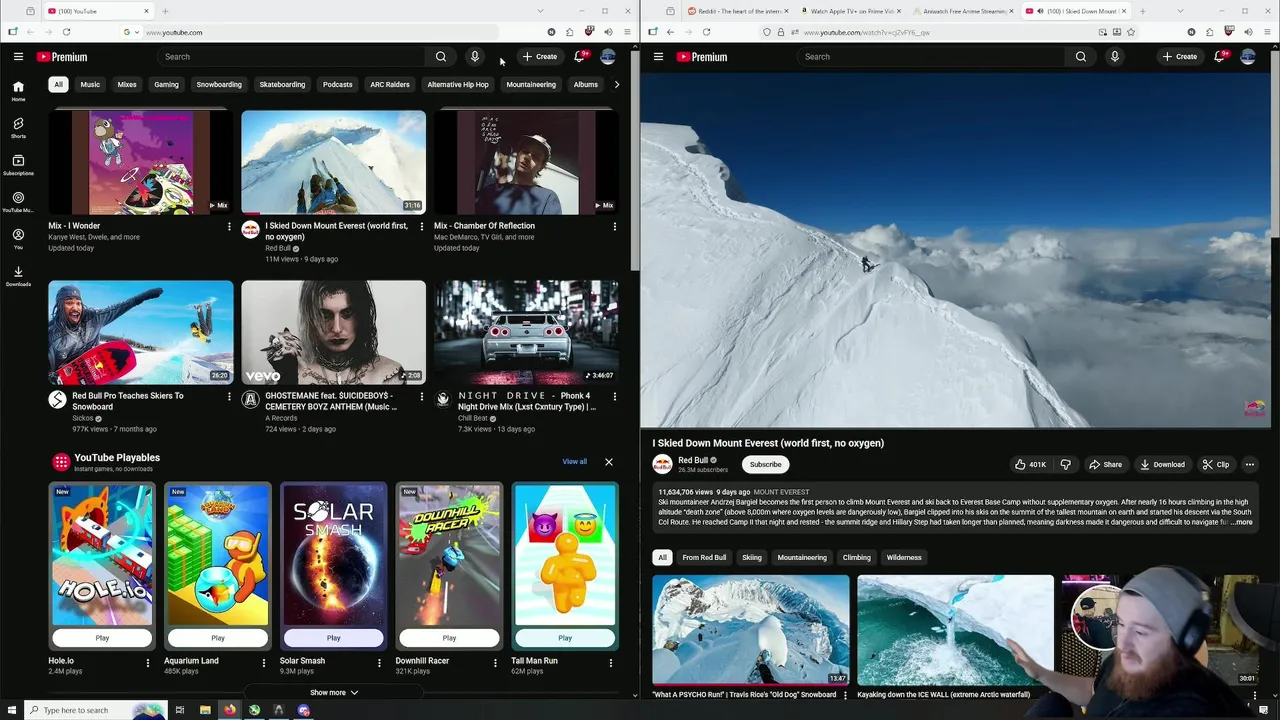
Task: Play the Tall Man Run game
Action: pyautogui.click(x=565, y=638)
